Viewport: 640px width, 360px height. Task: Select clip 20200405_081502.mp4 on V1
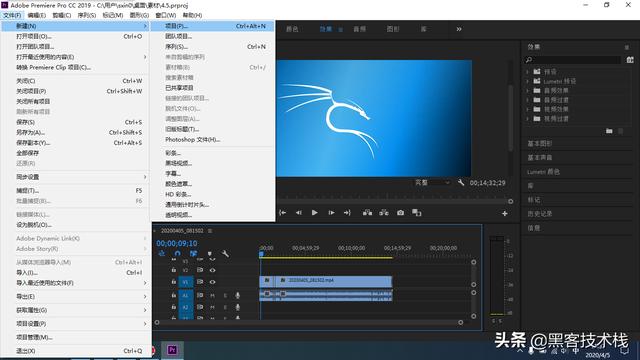(326, 281)
